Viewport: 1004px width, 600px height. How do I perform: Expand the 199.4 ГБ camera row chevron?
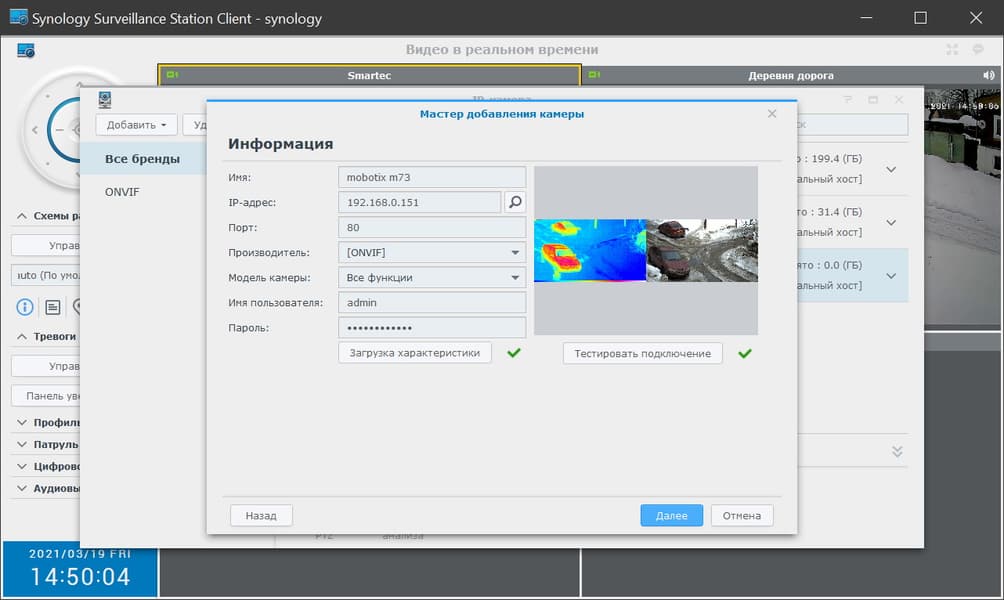[x=891, y=169]
